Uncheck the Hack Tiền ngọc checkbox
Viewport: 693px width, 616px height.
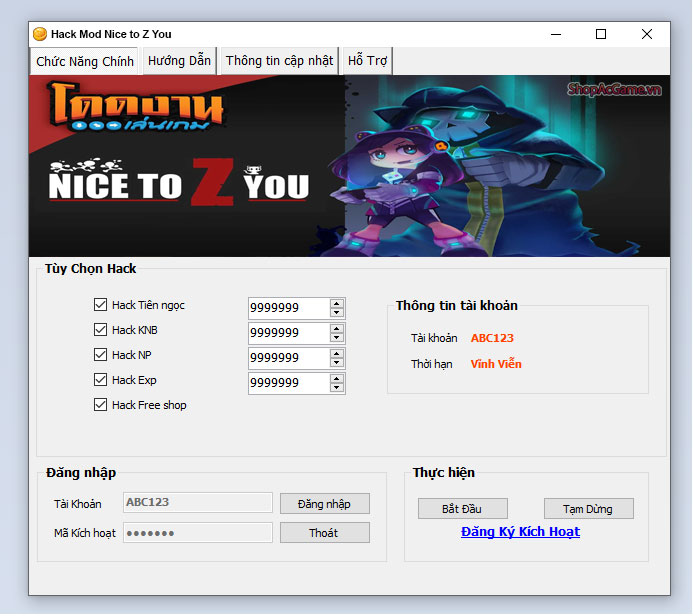pos(100,304)
